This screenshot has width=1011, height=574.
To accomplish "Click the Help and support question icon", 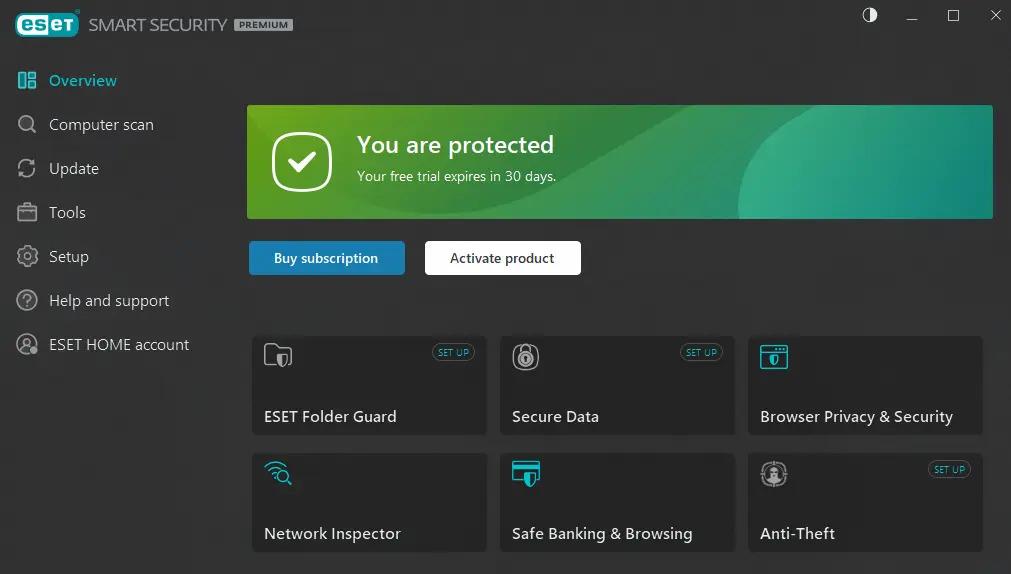I will coord(27,301).
